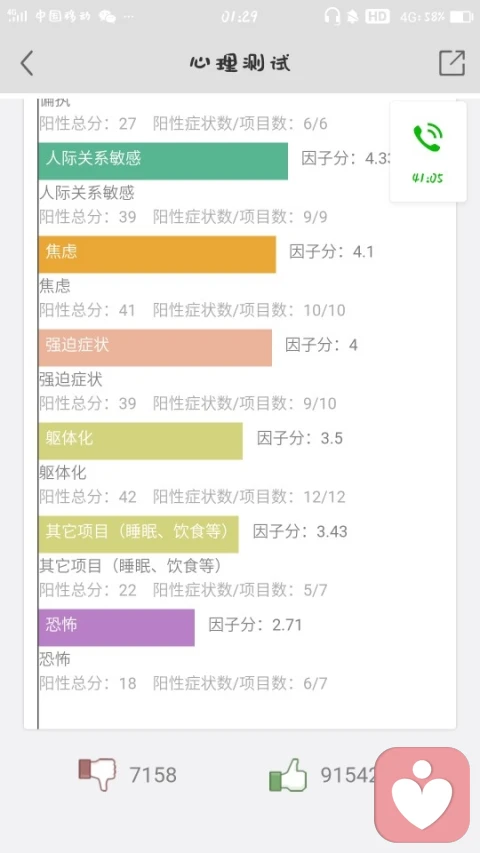Tap the battery indicator in status bar
The height and width of the screenshot is (853, 480).
pyautogui.click(x=461, y=17)
